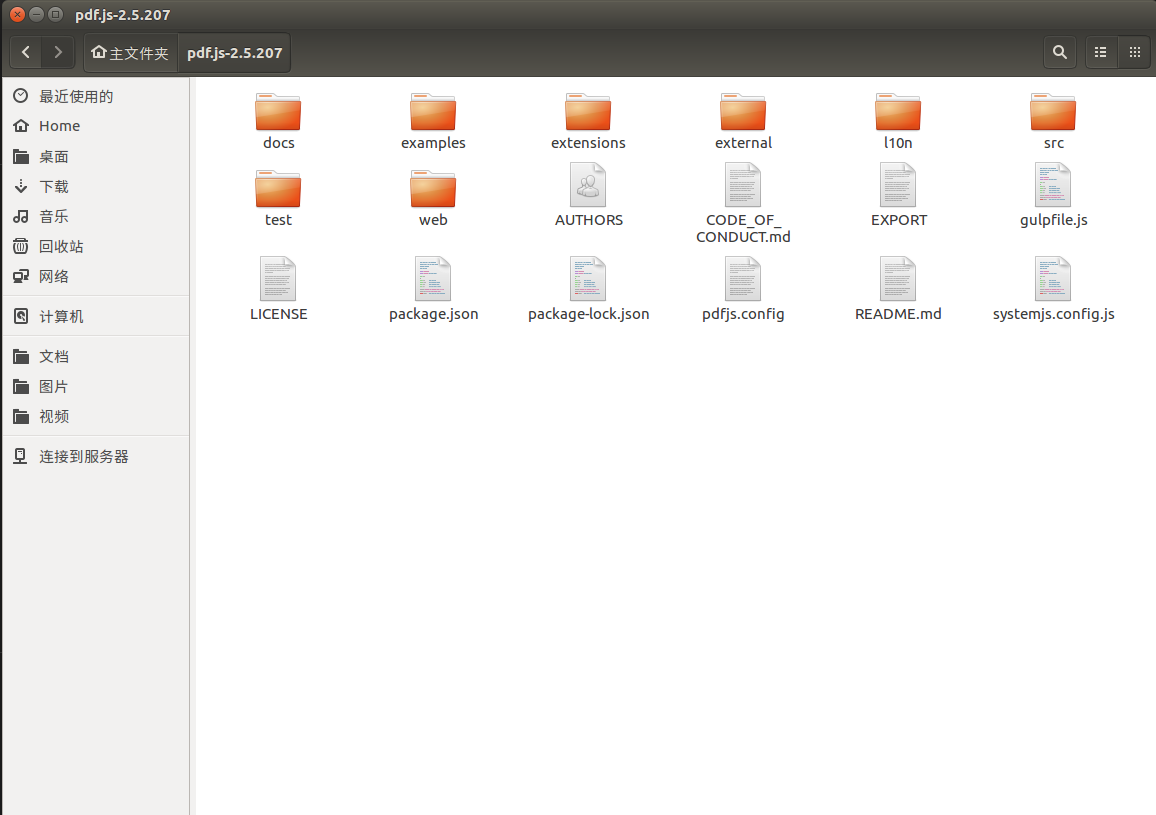The width and height of the screenshot is (1156, 815).
Task: Open 桌面 in sidebar
Action: (x=96, y=156)
